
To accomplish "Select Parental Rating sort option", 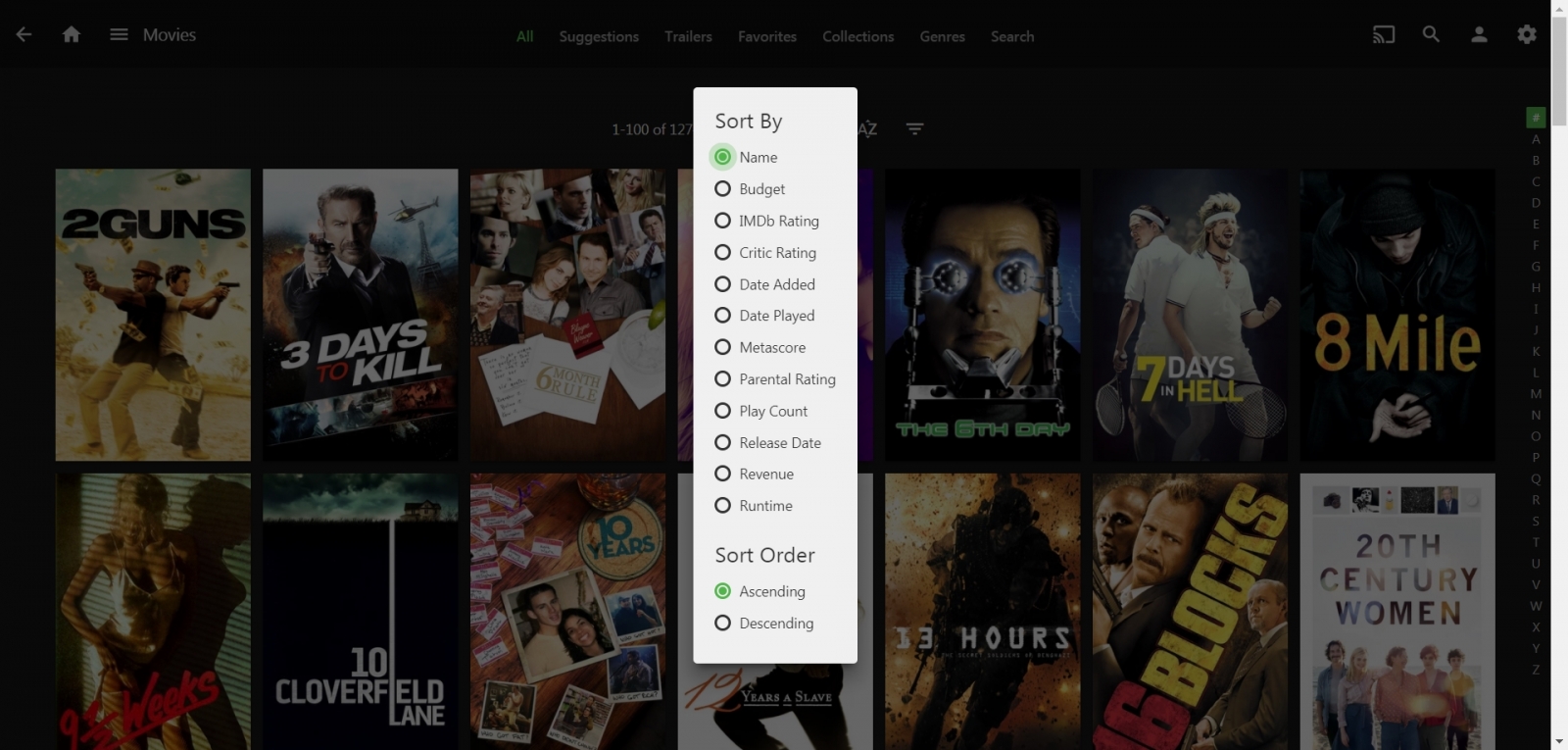I will pyautogui.click(x=775, y=379).
